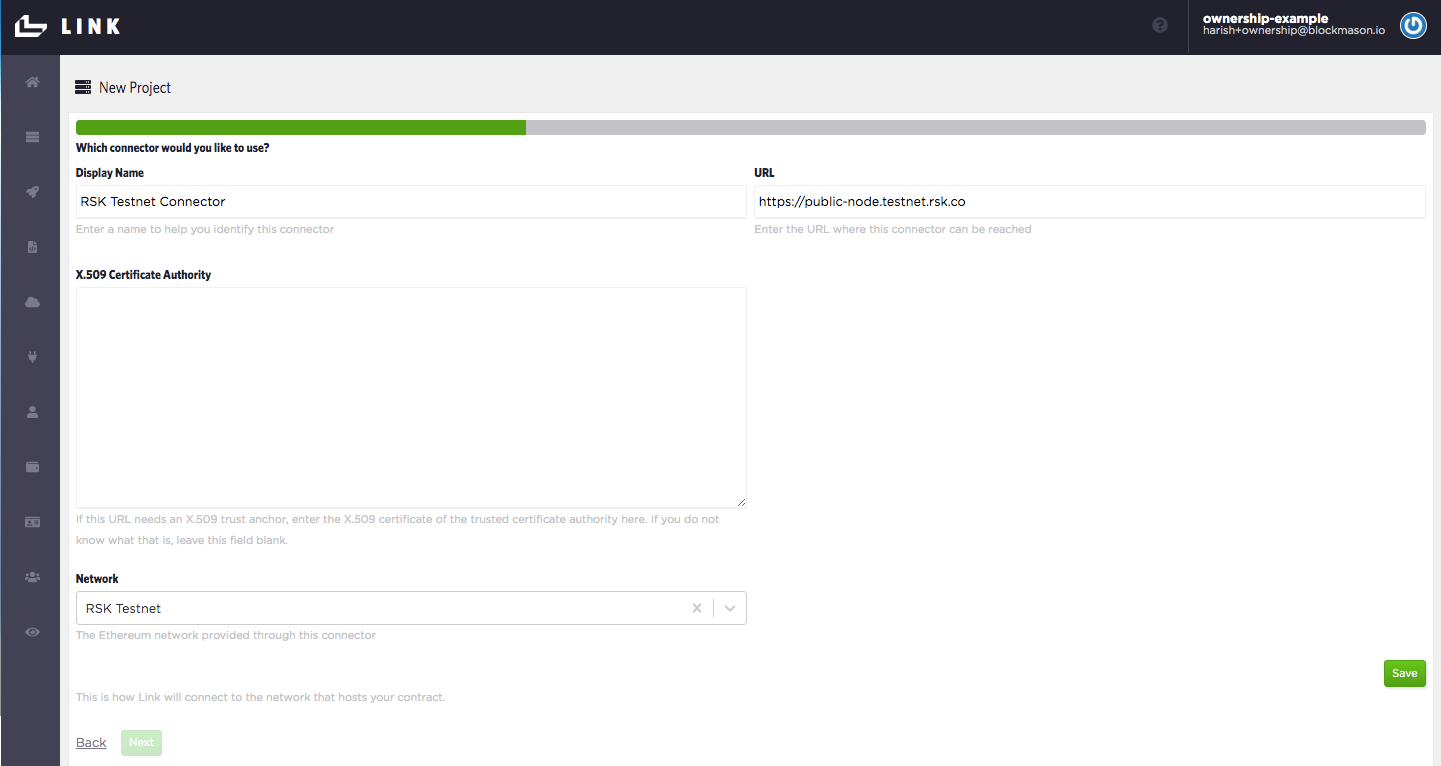Click the Display Name input field
The height and width of the screenshot is (766, 1441).
(x=411, y=201)
